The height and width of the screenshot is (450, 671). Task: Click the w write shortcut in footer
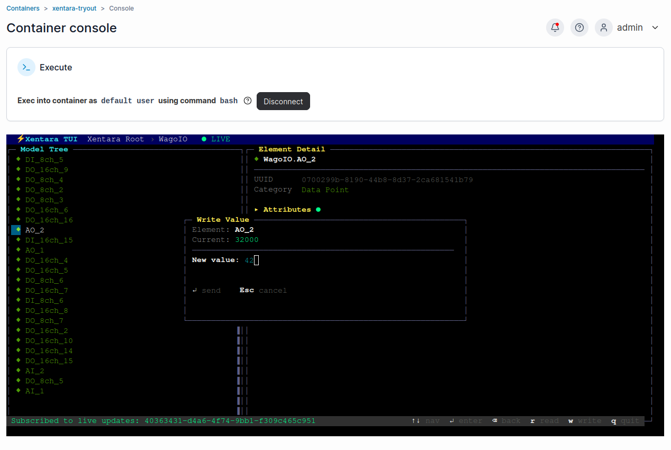point(585,421)
